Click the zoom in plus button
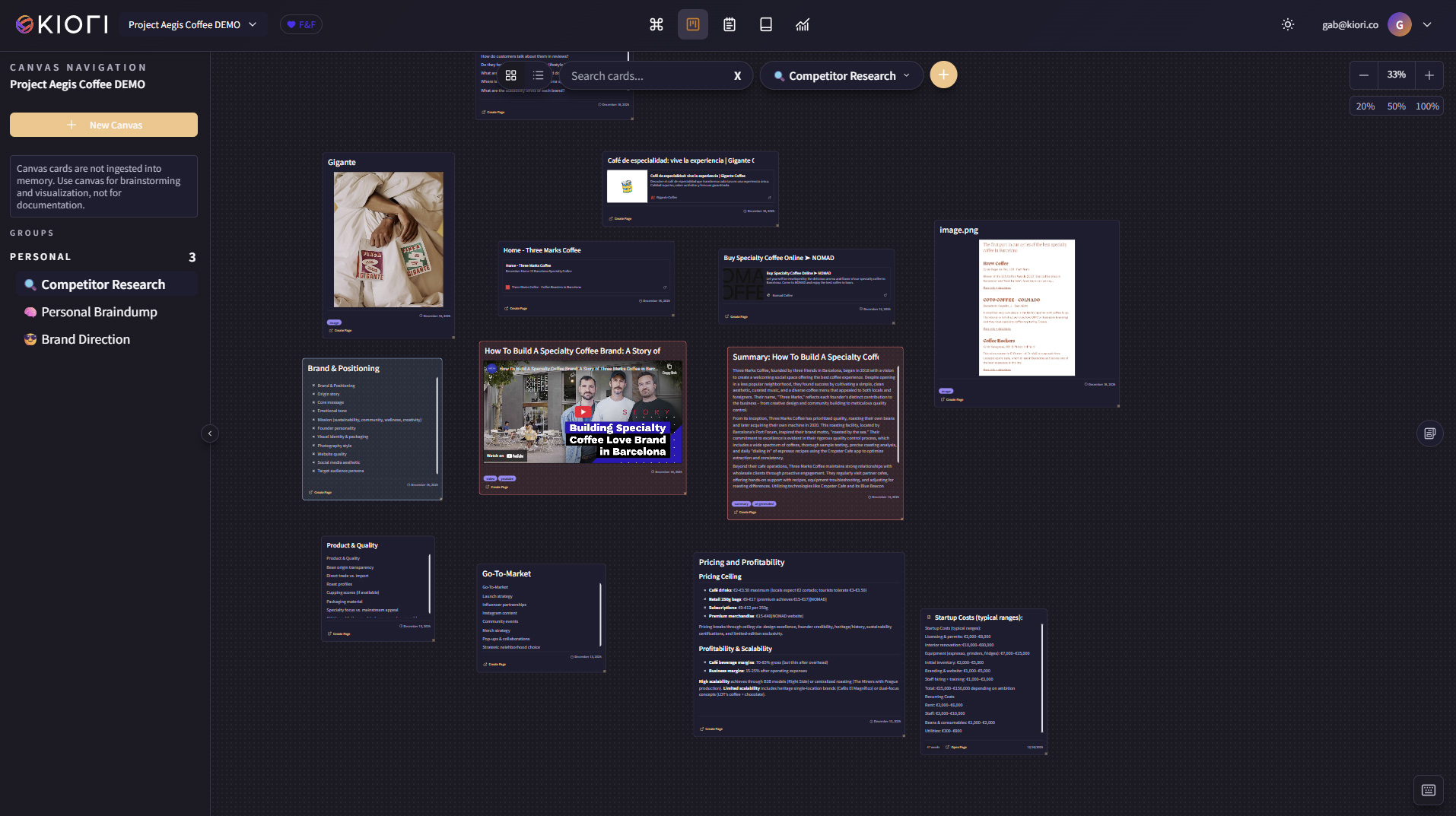Screen dimensions: 1456x816 [1429, 75]
